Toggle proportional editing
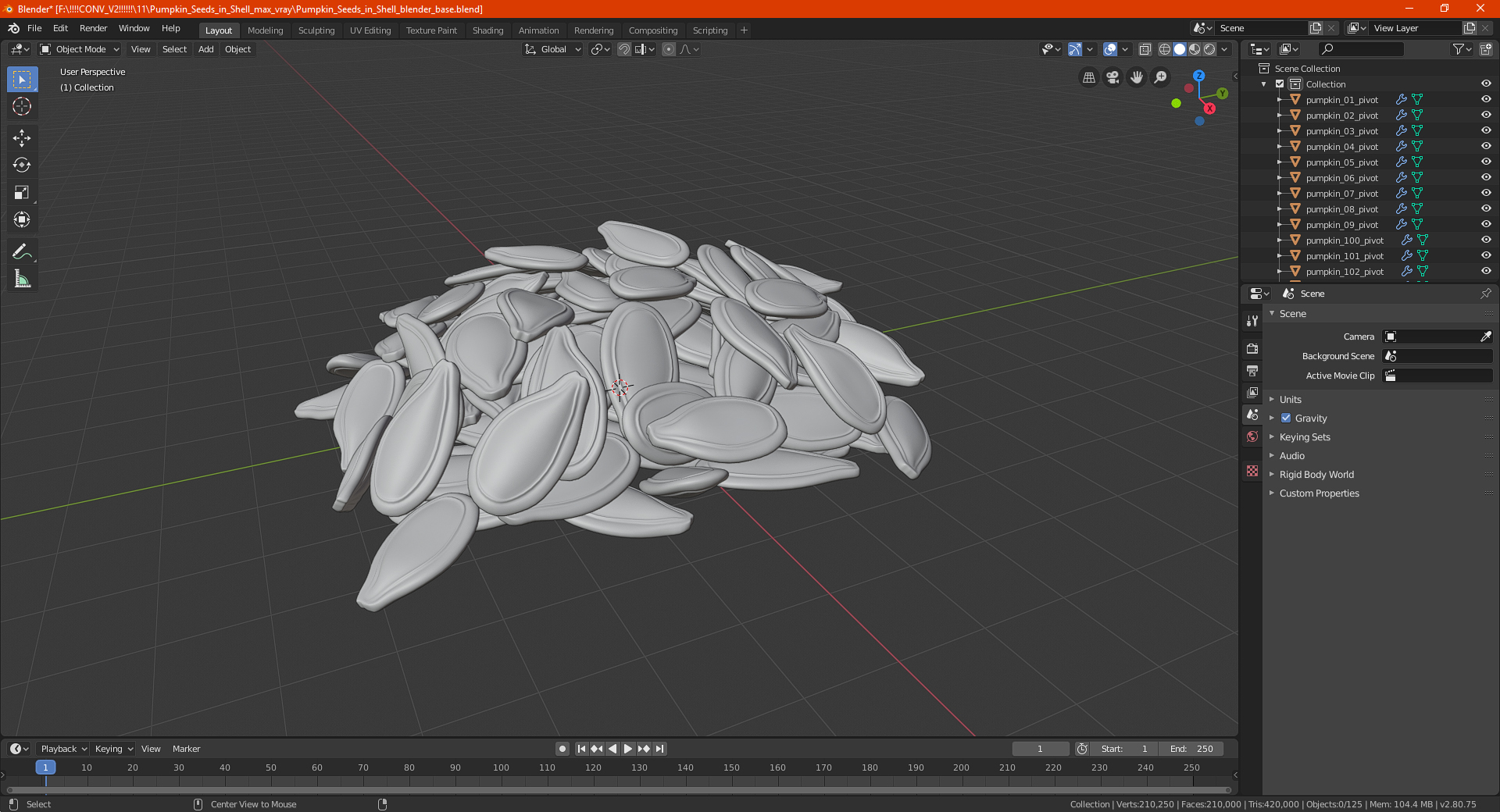 point(669,49)
